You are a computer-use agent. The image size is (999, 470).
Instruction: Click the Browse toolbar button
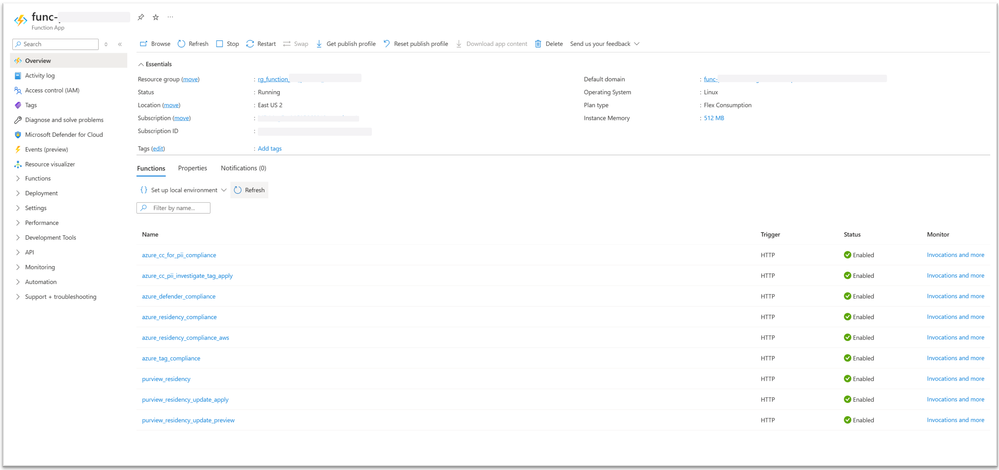(x=155, y=44)
